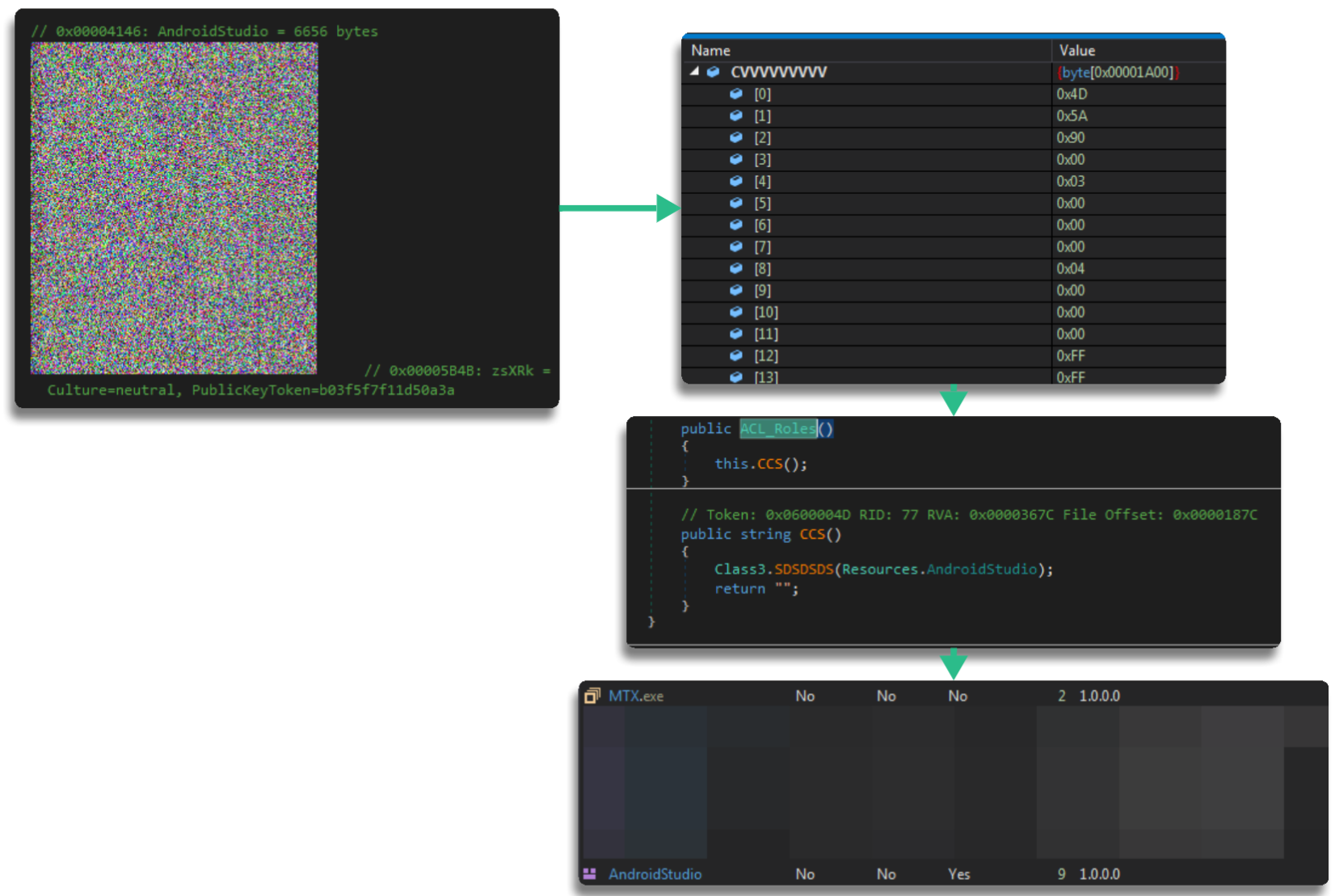This screenshot has height=896, width=1335.
Task: Select the 0x4D value at index [0]
Action: (x=1072, y=94)
